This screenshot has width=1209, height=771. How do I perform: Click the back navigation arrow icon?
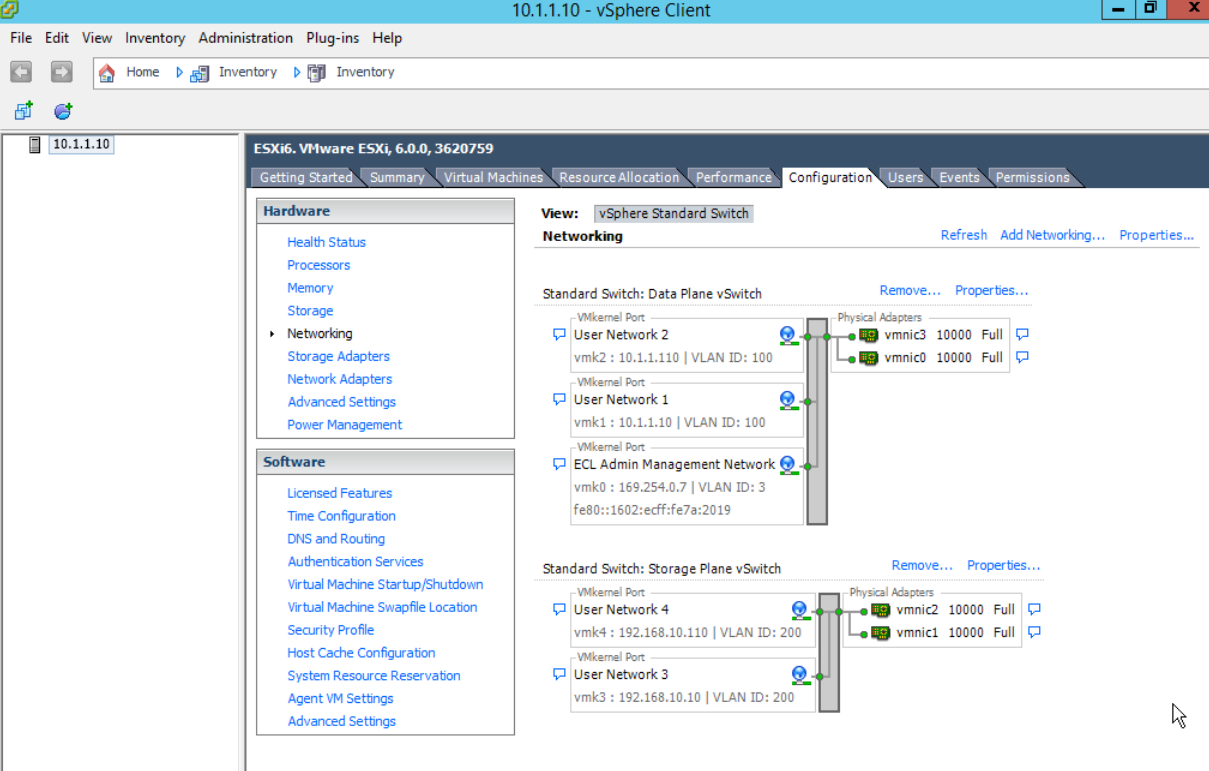coord(20,71)
